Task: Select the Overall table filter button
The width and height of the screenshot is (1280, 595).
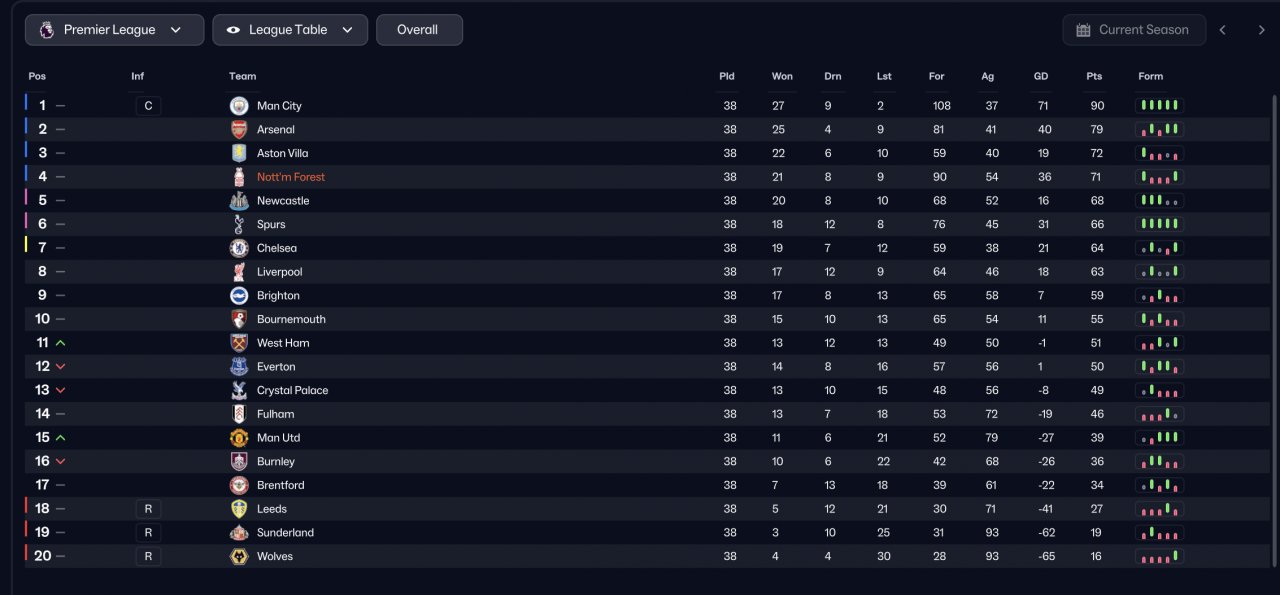Action: [419, 30]
